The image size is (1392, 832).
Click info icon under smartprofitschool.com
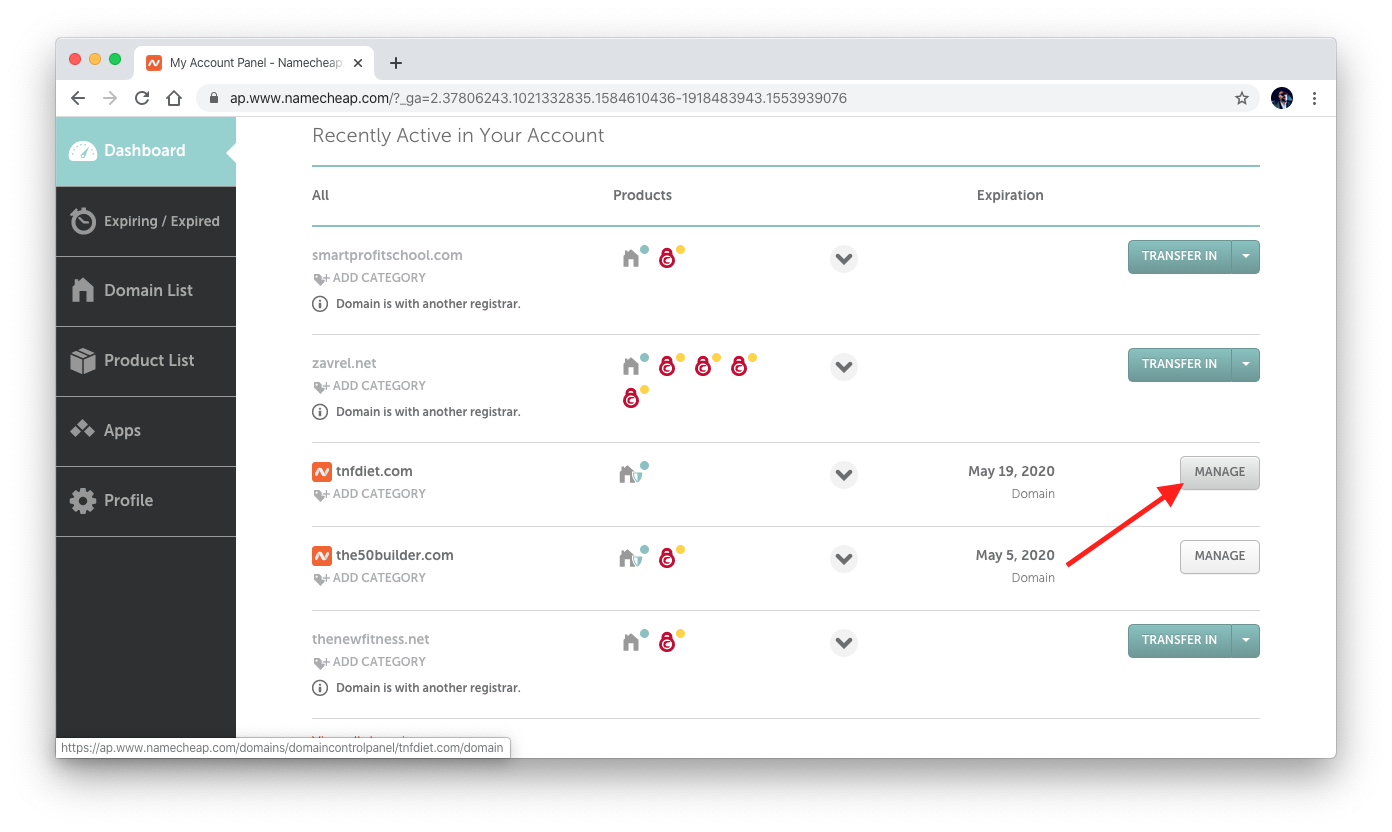pos(320,303)
